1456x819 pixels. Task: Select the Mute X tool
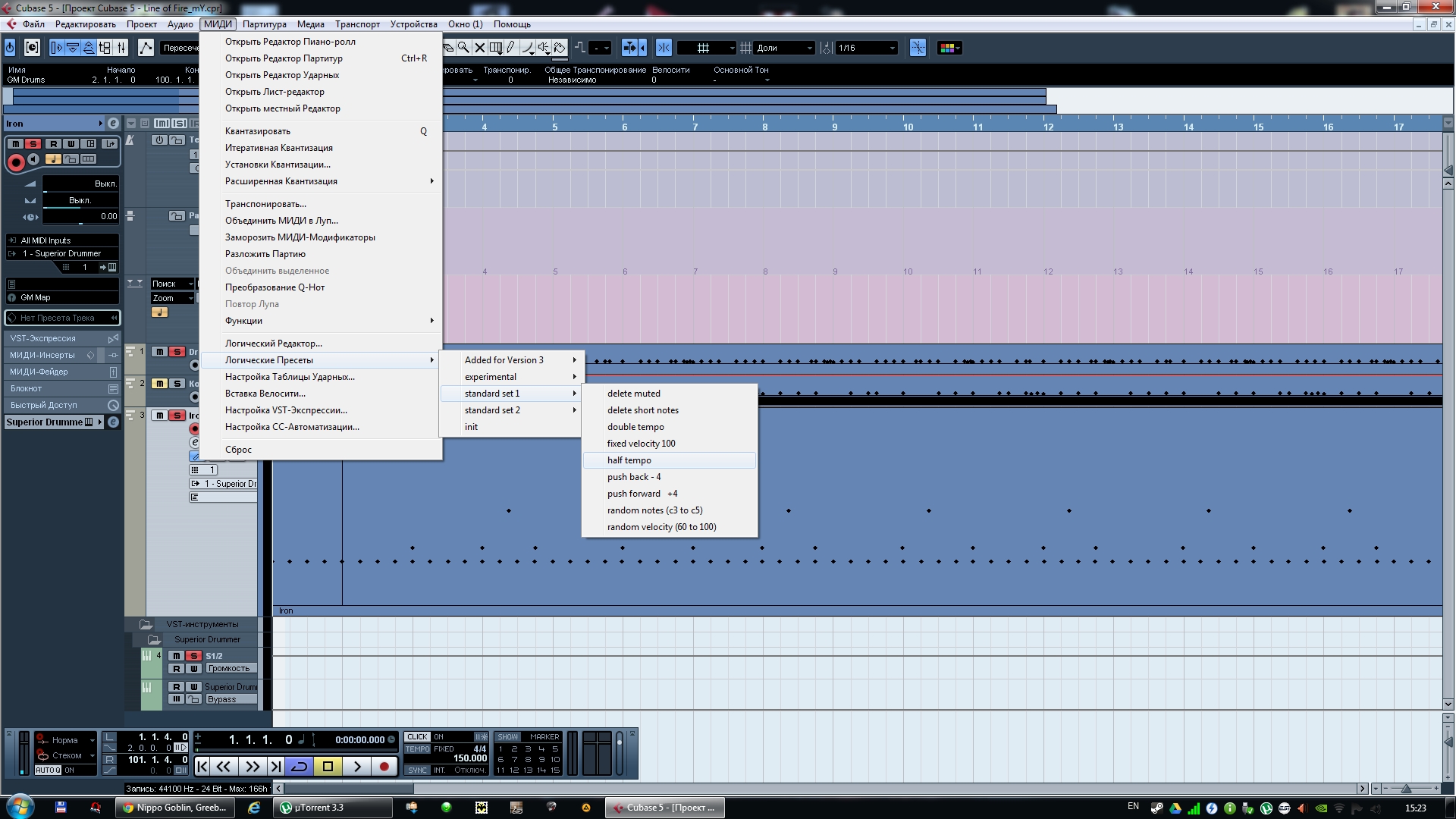[x=480, y=48]
